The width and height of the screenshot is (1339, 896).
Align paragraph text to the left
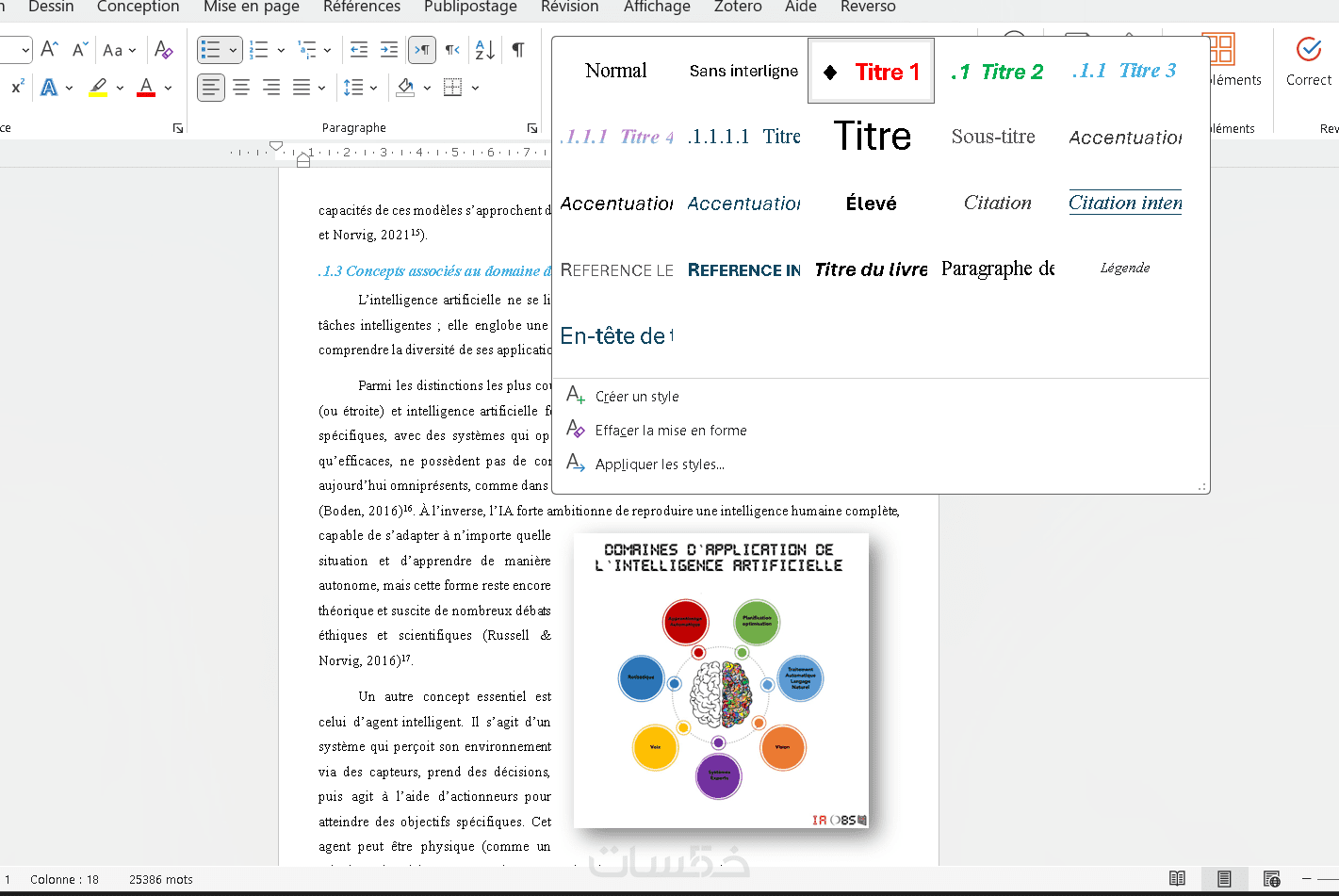coord(211,88)
